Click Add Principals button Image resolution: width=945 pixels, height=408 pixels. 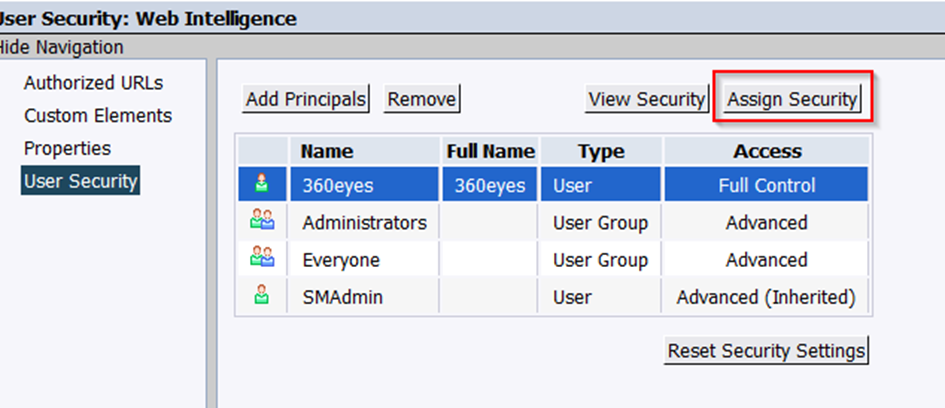click(x=306, y=99)
